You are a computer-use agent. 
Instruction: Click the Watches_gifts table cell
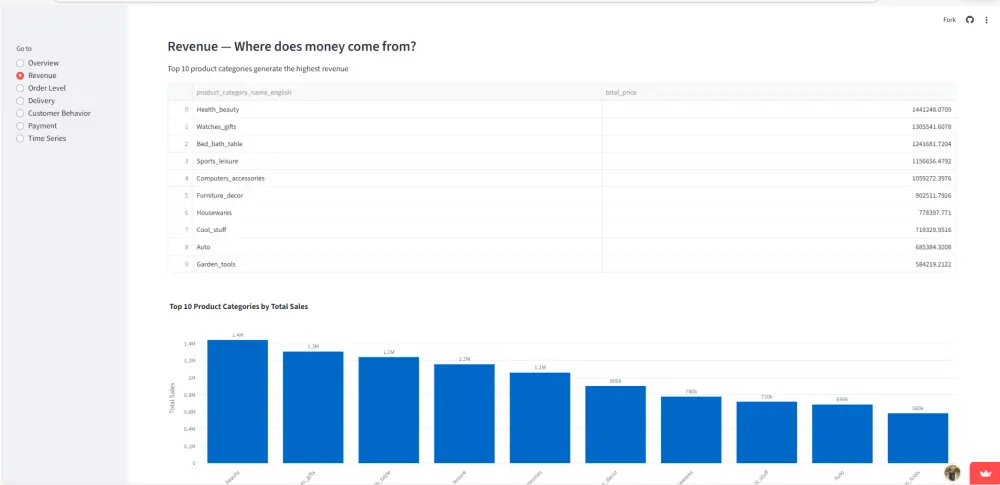397,126
